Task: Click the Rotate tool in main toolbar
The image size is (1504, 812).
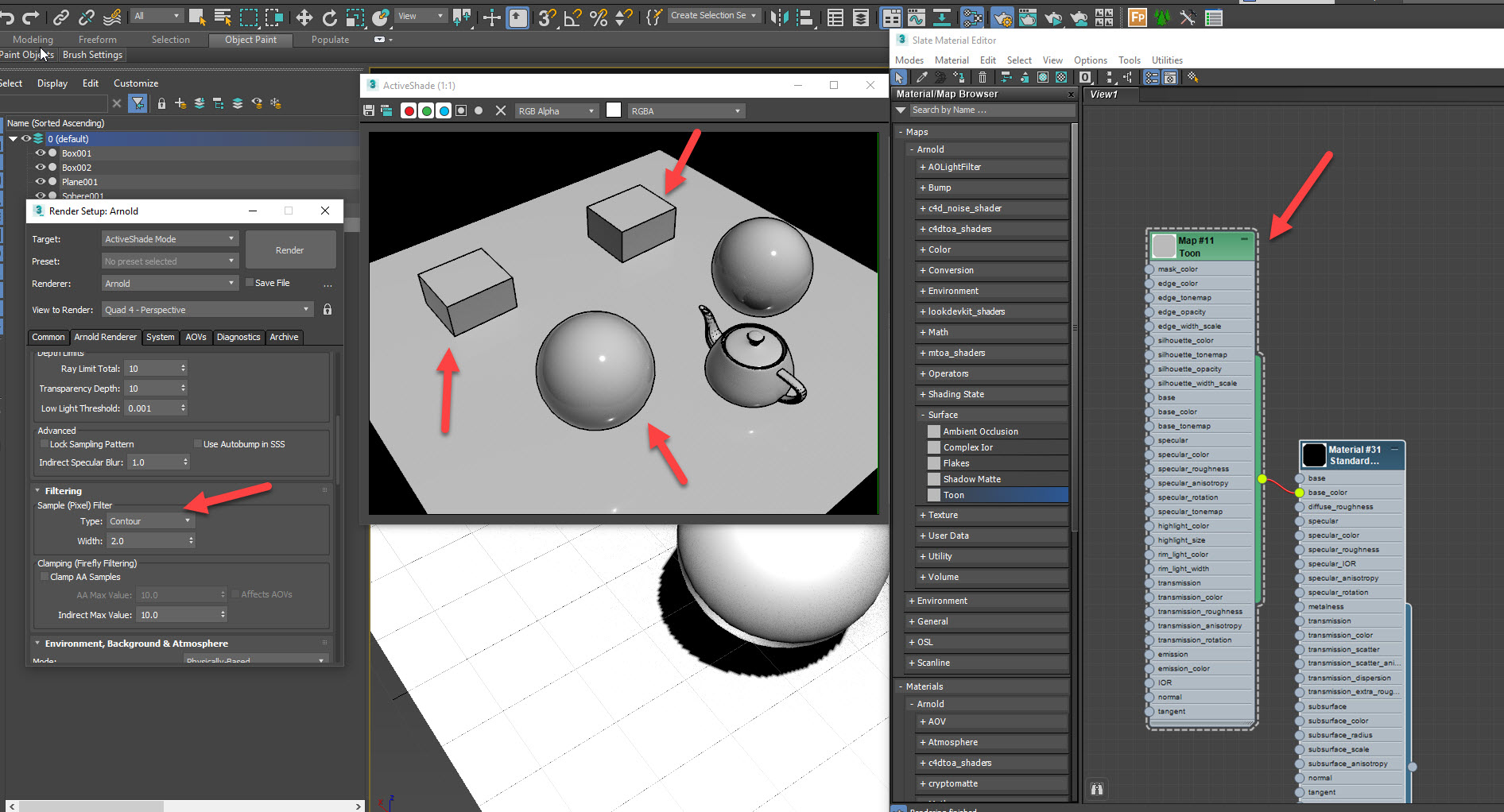Action: point(329,17)
